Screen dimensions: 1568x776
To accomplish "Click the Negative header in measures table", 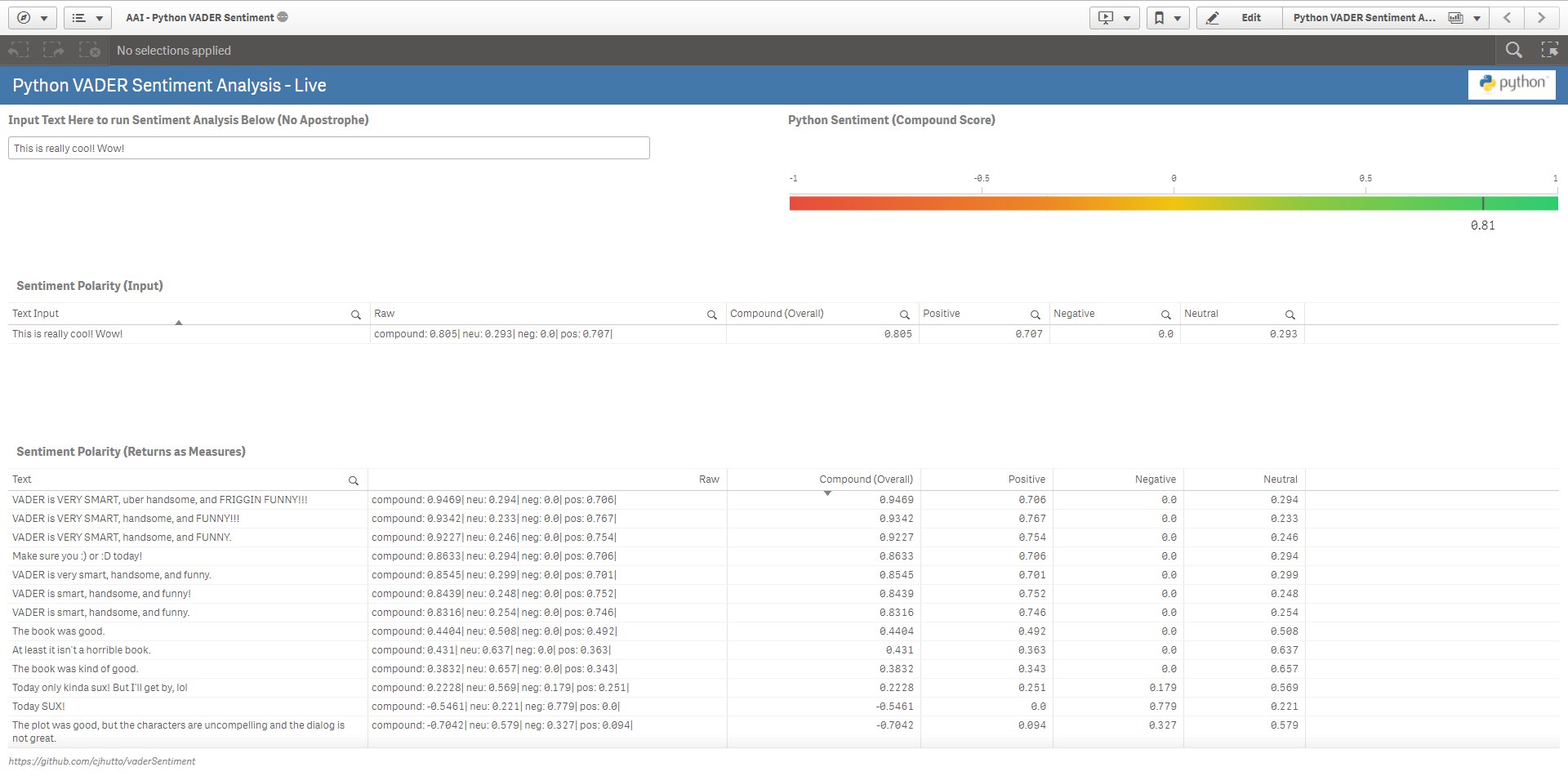I will click(x=1156, y=479).
